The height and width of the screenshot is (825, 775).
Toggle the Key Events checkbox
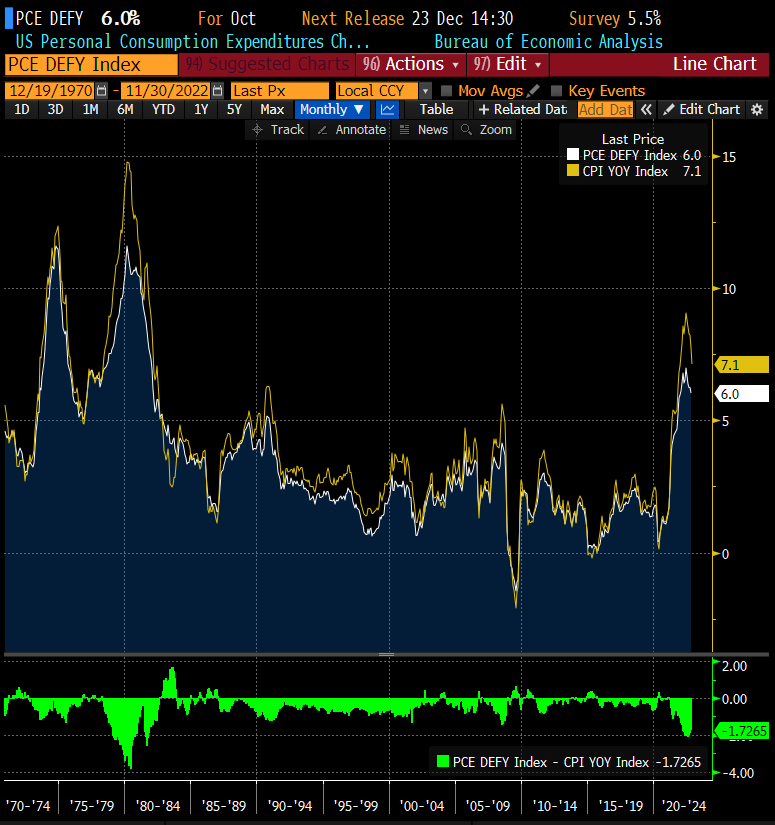pyautogui.click(x=557, y=91)
